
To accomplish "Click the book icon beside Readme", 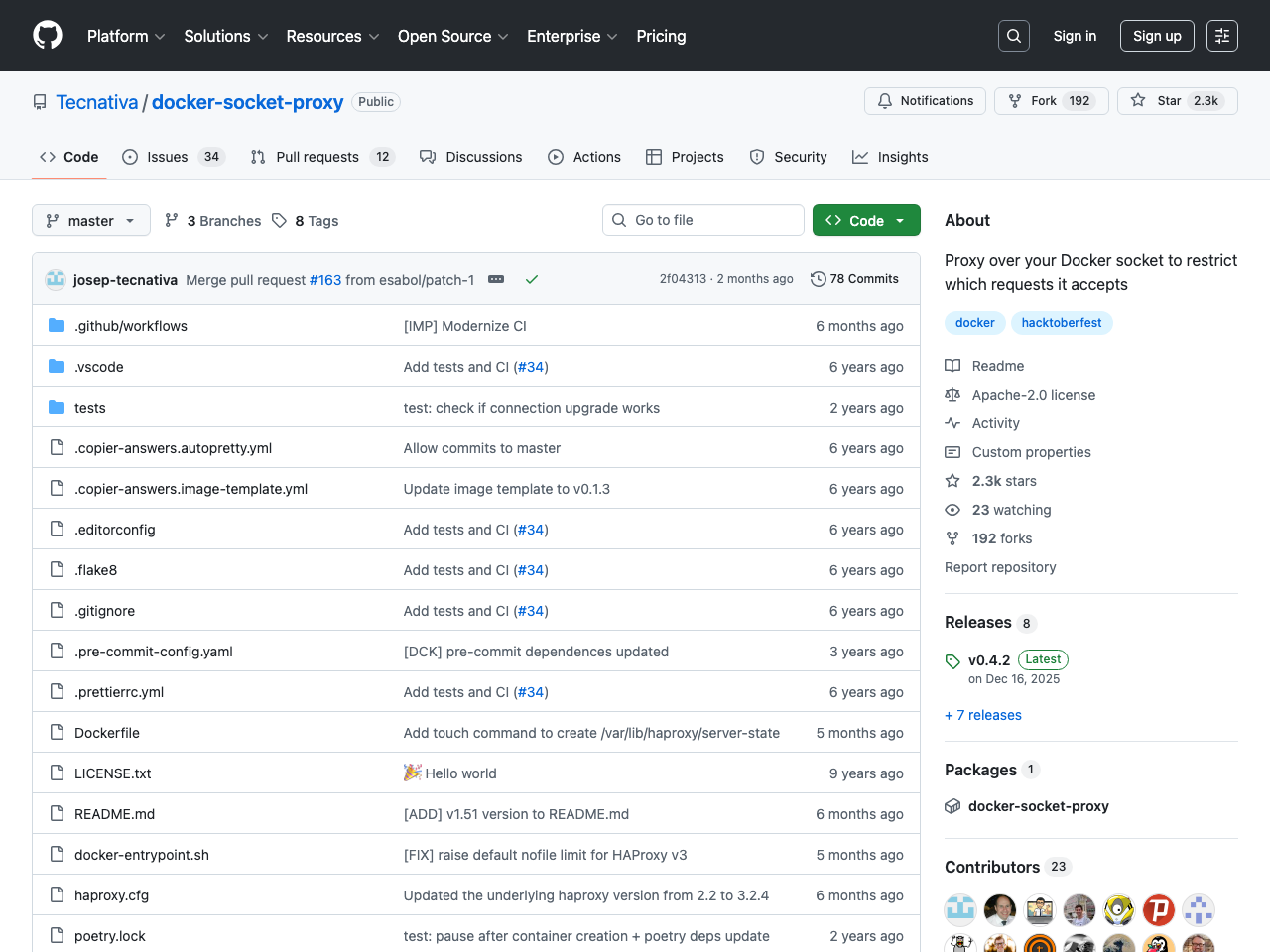I will click(952, 365).
